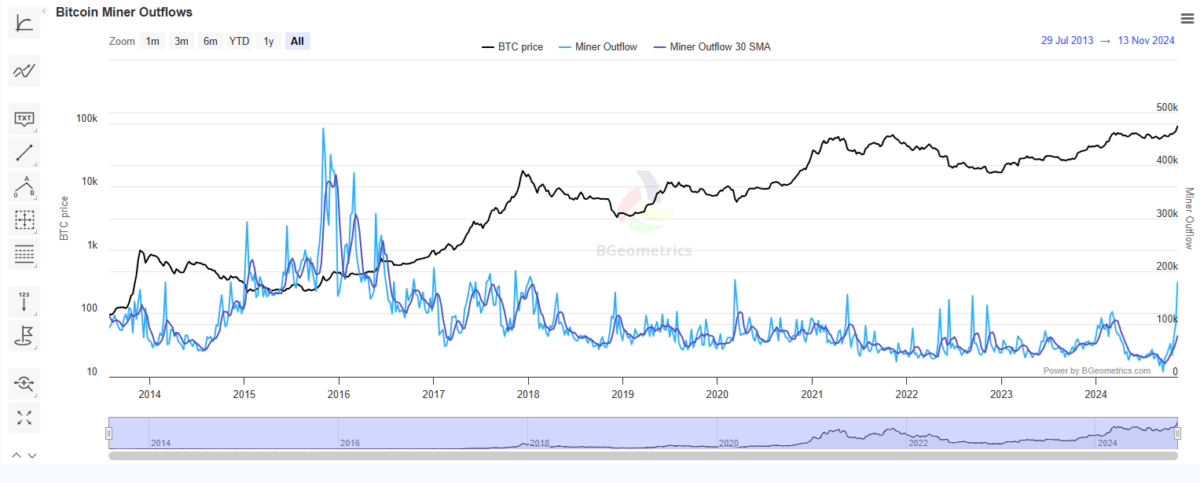This screenshot has height=483, width=1200.
Task: Edit the start date 29 Jul 2013
Action: (1068, 41)
